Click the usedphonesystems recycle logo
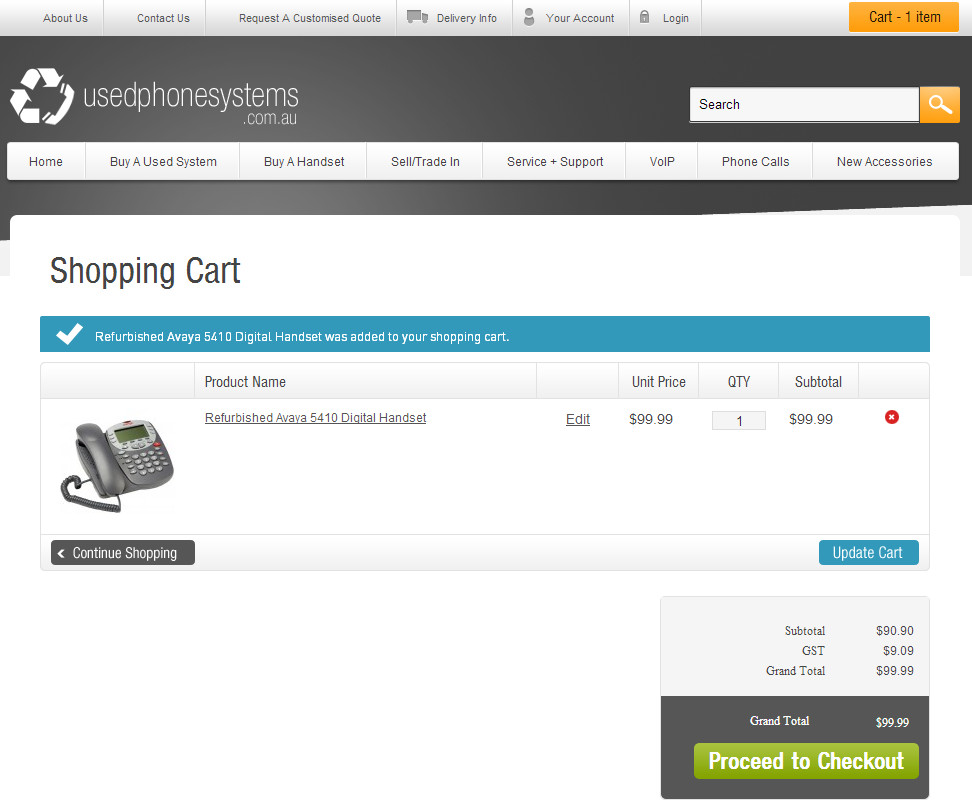Image resolution: width=972 pixels, height=804 pixels. (154, 97)
